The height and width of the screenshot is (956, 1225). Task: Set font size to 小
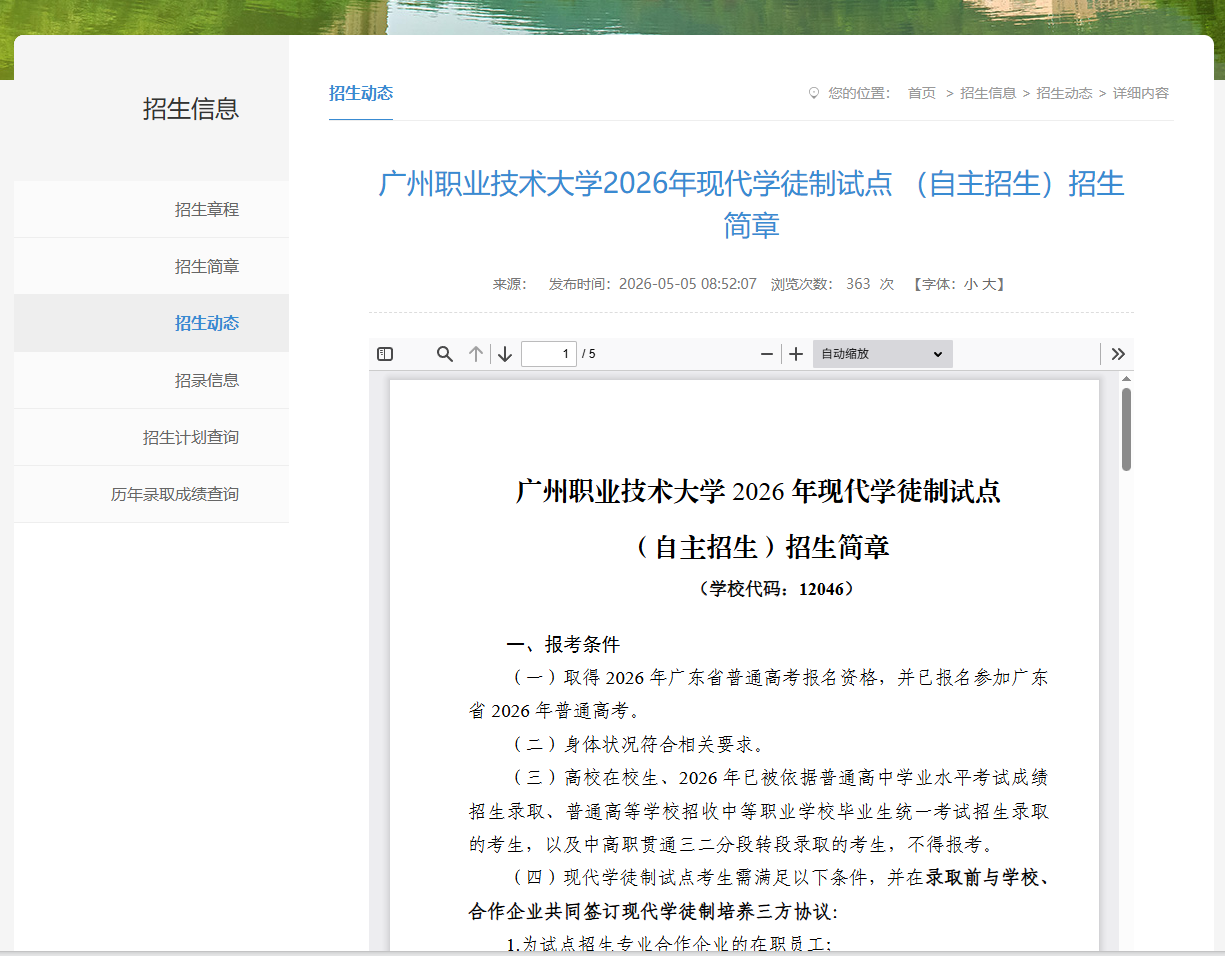pyautogui.click(x=970, y=284)
